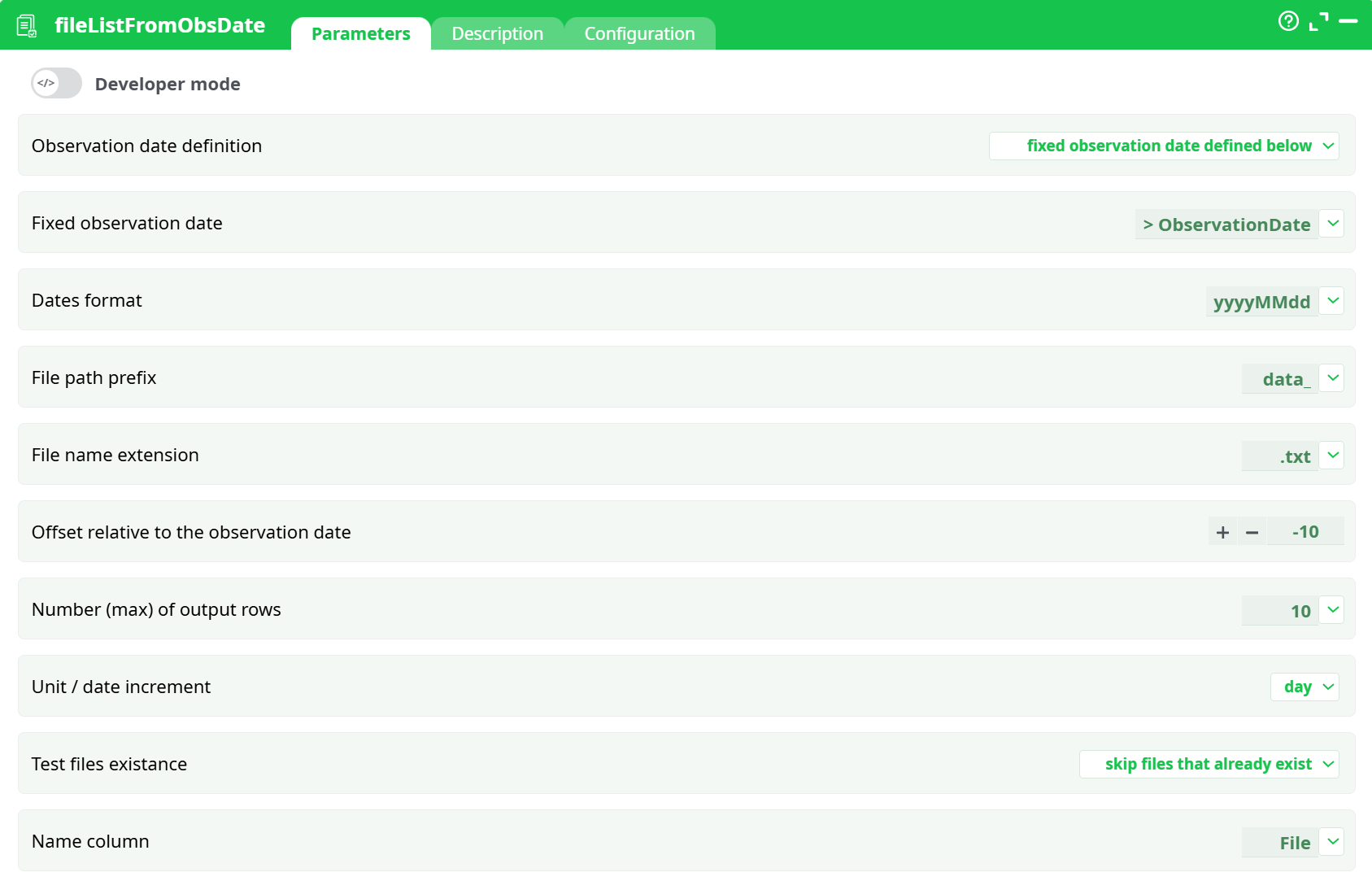1372x881 pixels.
Task: Open the .txt File name extension dropdown
Action: point(1332,456)
